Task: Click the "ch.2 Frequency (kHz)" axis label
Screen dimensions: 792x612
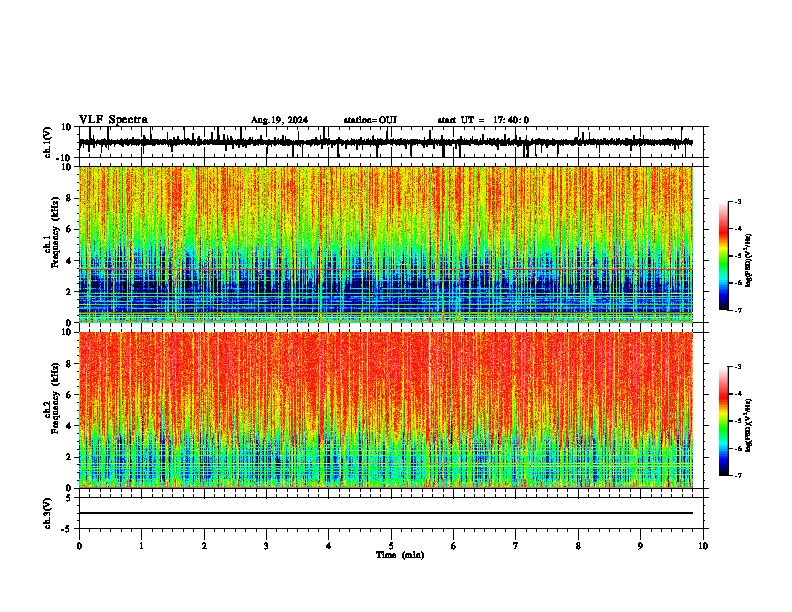Action: tap(52, 398)
